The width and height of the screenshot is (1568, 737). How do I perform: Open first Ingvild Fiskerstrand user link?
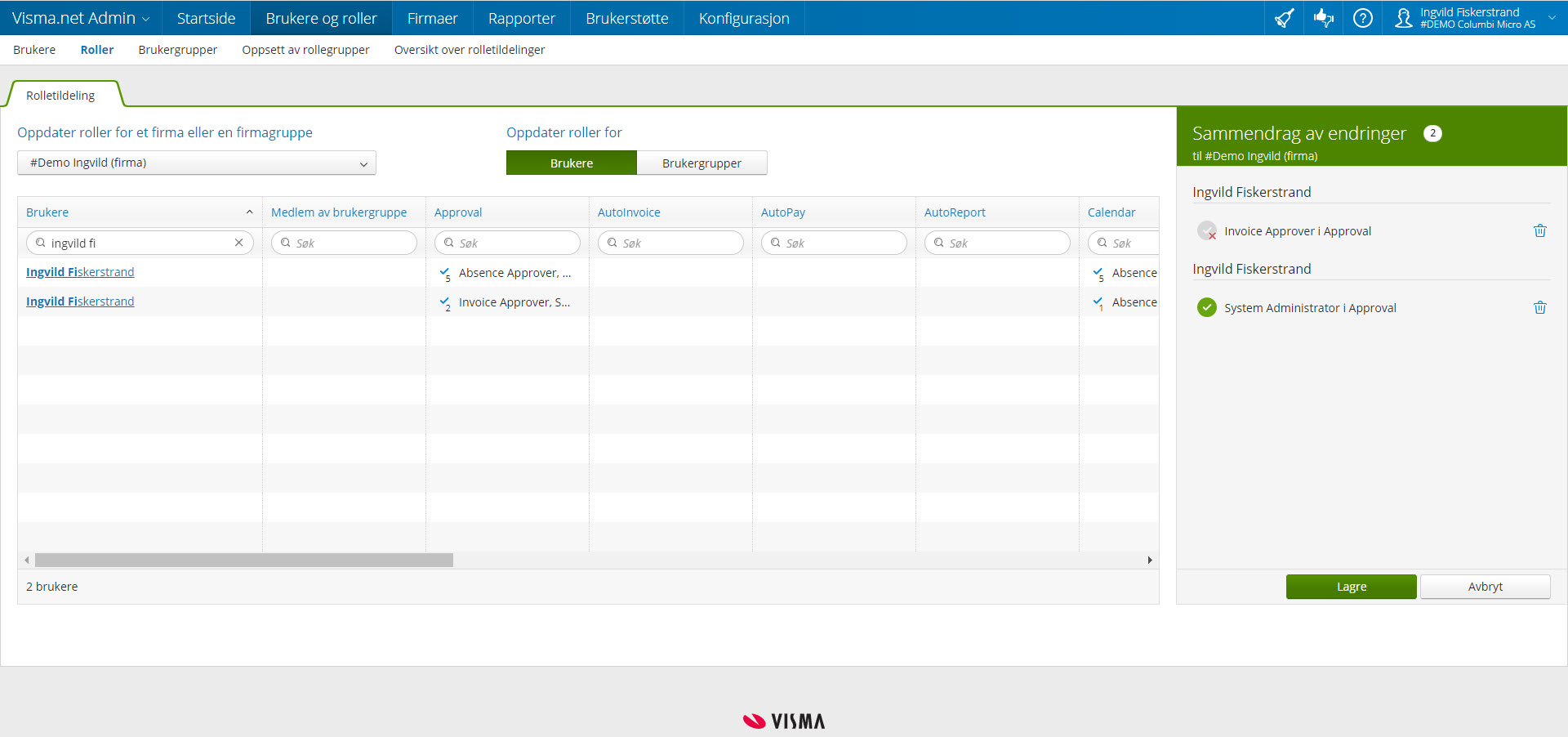[x=80, y=272]
